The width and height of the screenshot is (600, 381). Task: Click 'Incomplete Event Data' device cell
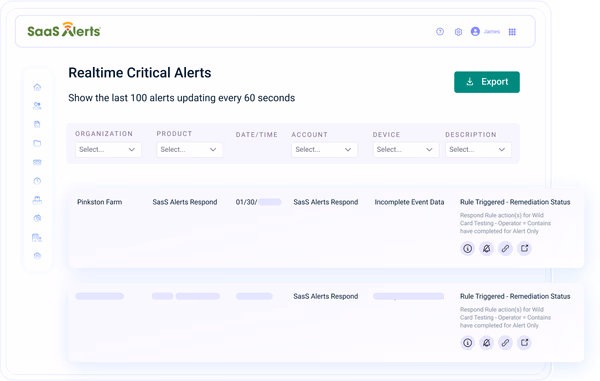click(409, 202)
